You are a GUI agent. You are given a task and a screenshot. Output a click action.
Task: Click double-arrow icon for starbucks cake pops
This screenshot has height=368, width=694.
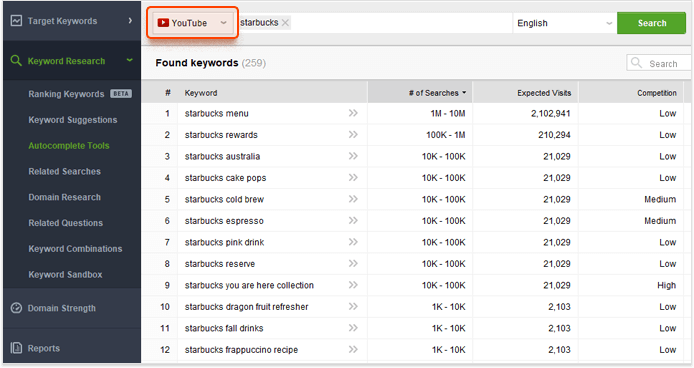tap(353, 177)
